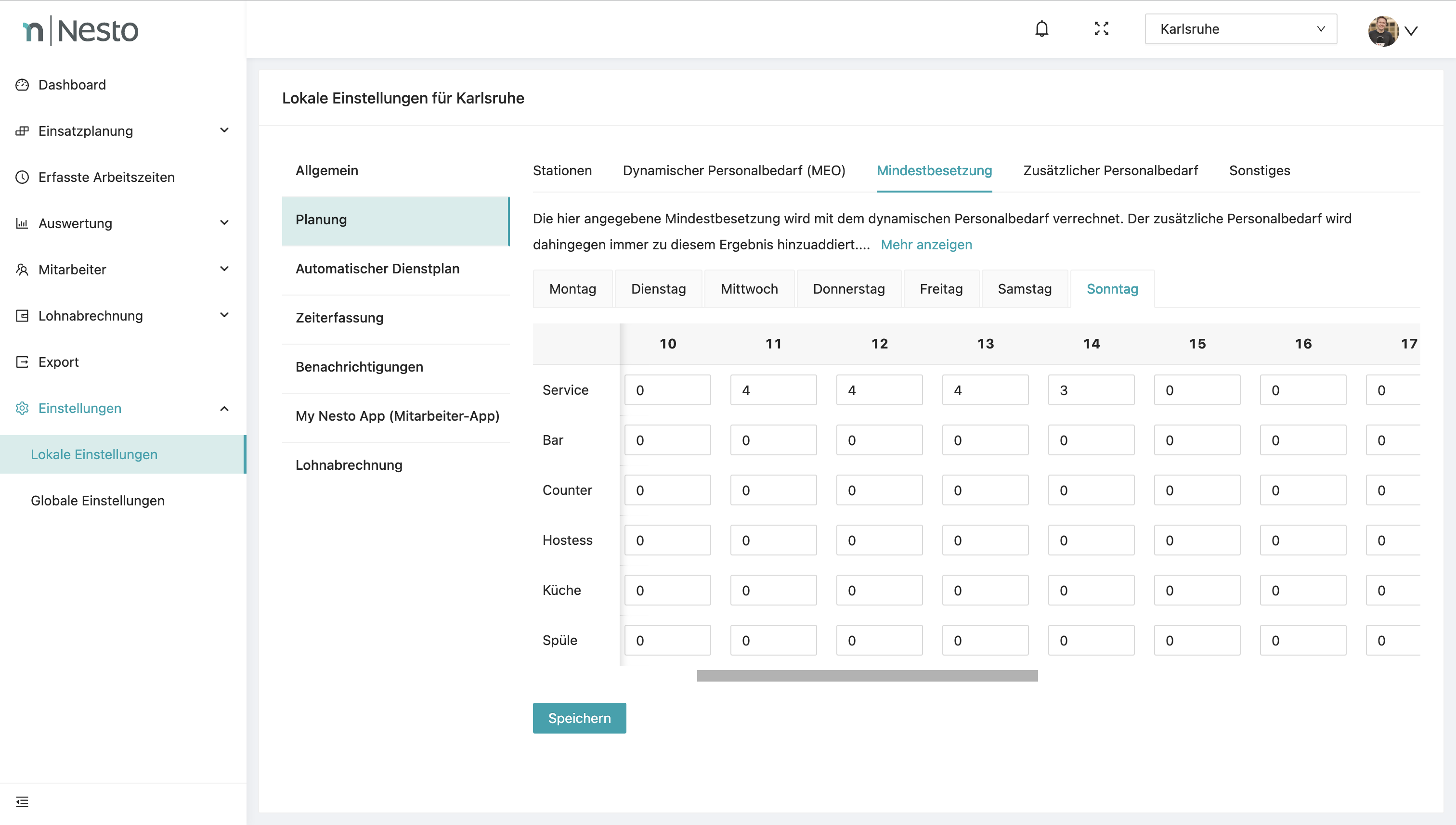Open the Karlsruhe location dropdown
1456x825 pixels.
click(x=1240, y=29)
